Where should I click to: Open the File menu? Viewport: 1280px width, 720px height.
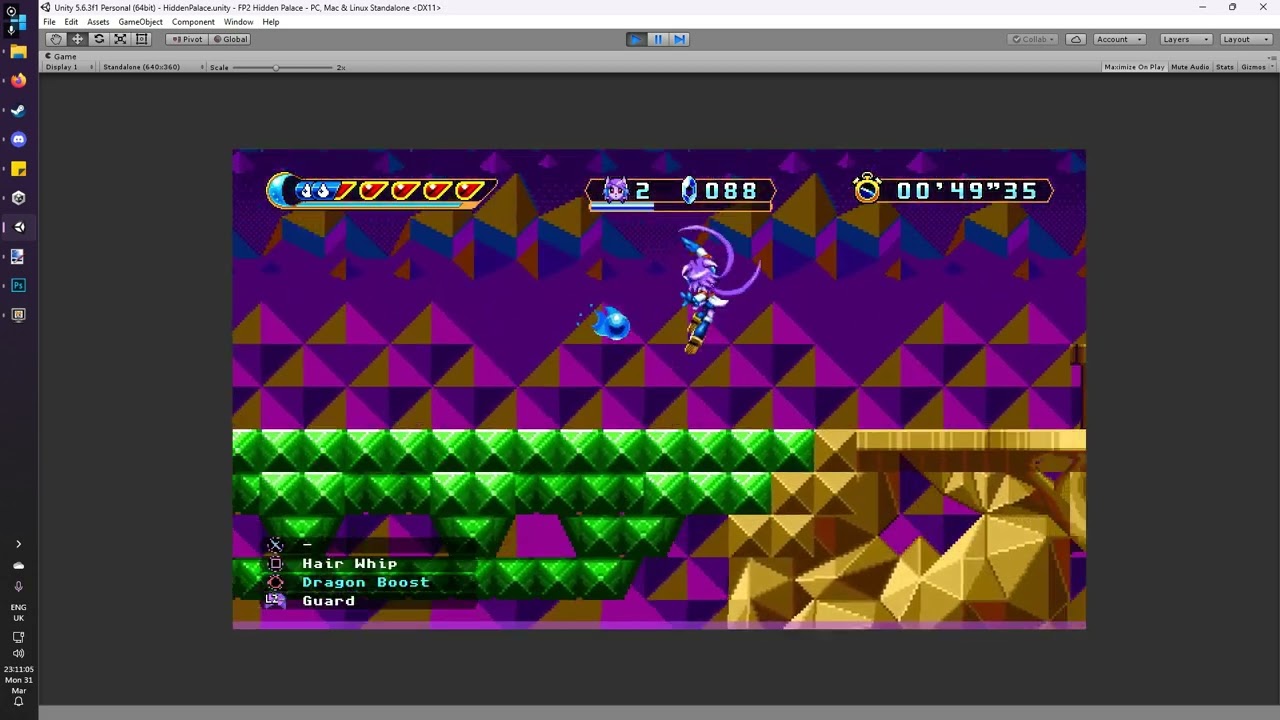click(x=49, y=22)
